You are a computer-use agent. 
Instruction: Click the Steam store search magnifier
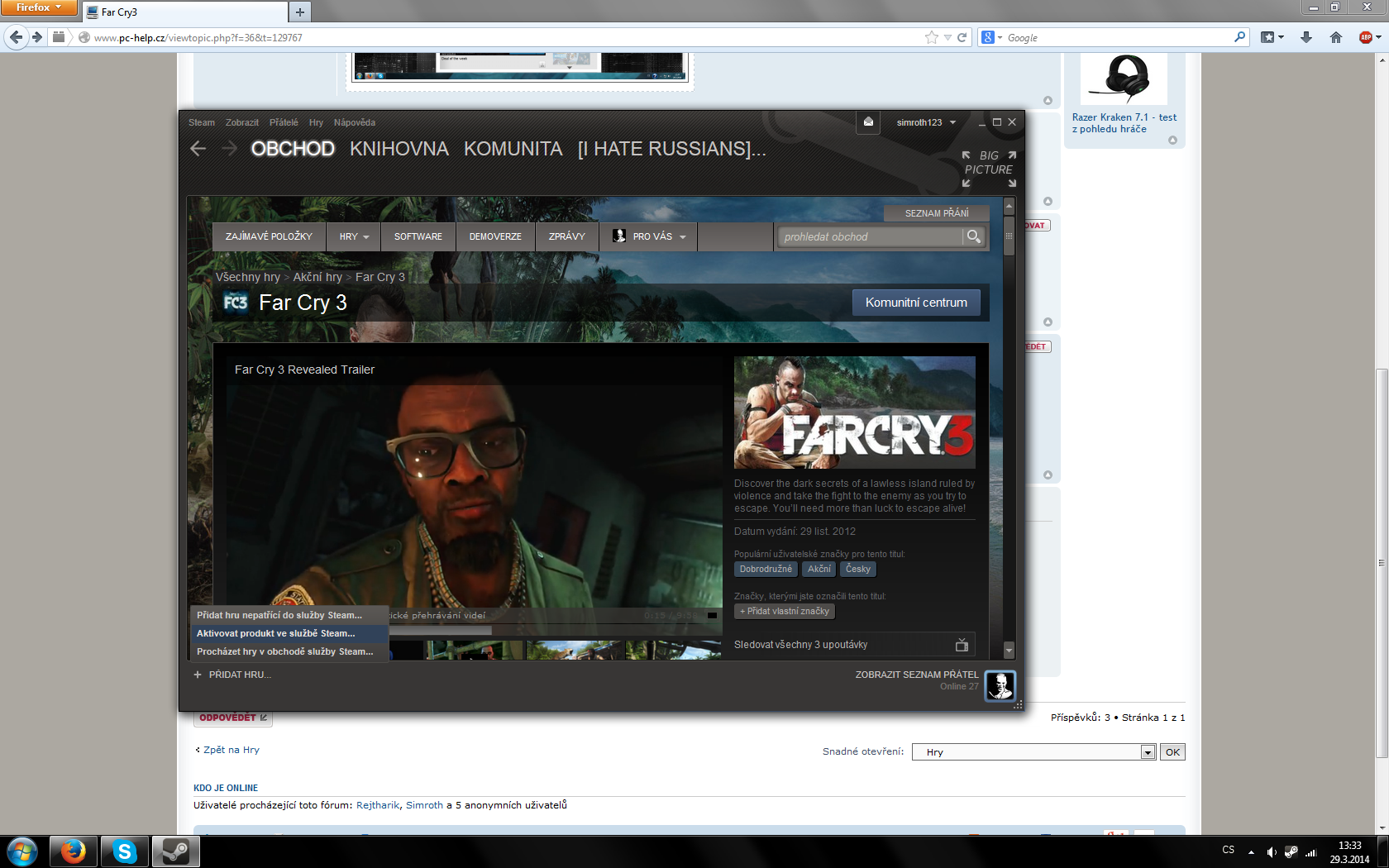(x=974, y=237)
